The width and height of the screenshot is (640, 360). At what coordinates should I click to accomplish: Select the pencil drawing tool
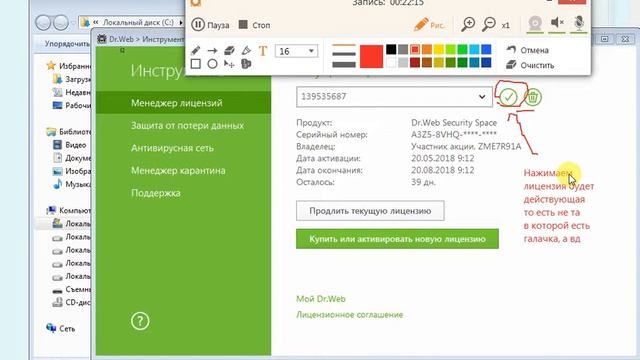point(196,51)
